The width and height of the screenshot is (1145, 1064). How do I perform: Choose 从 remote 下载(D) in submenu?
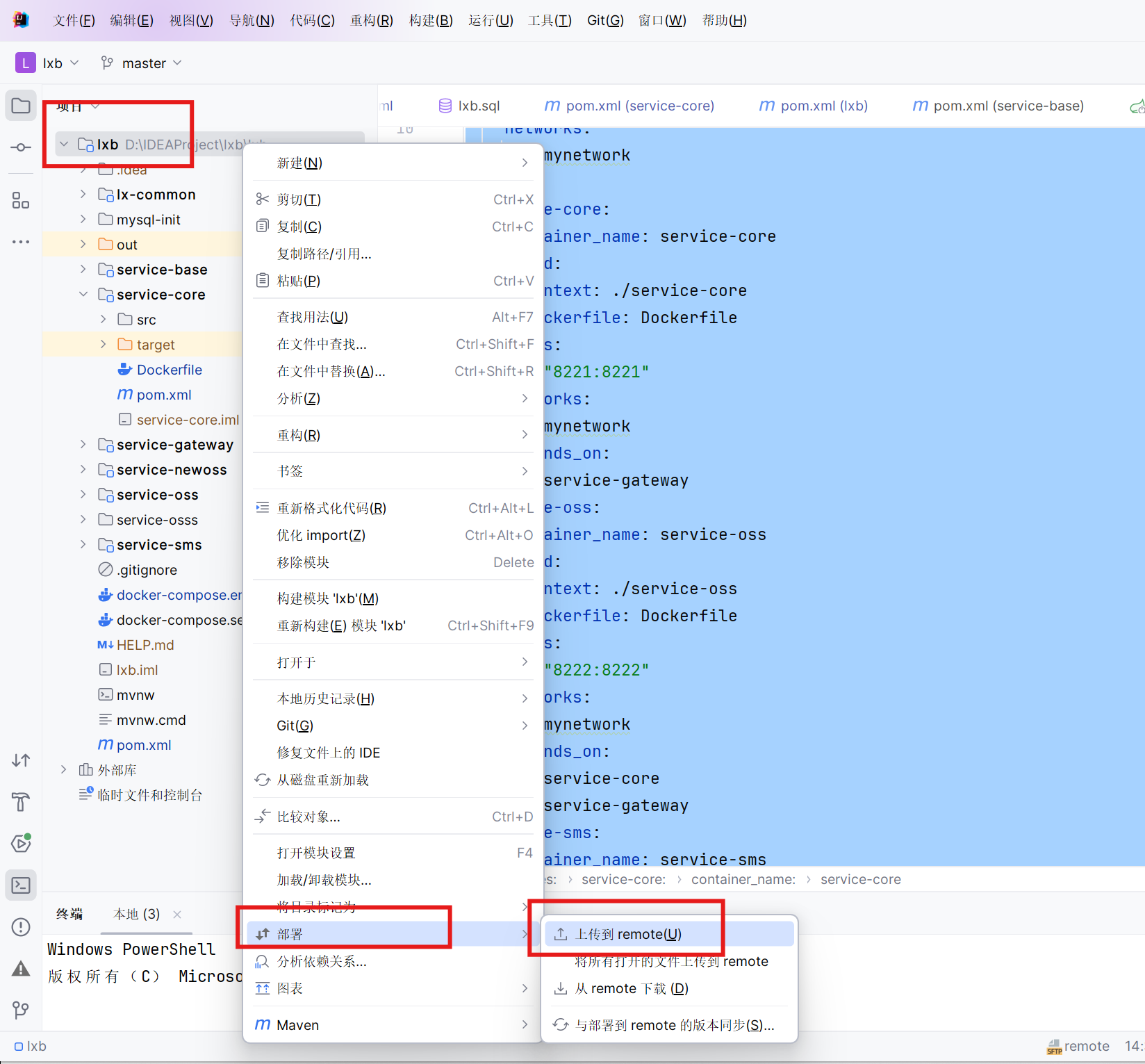[669, 988]
